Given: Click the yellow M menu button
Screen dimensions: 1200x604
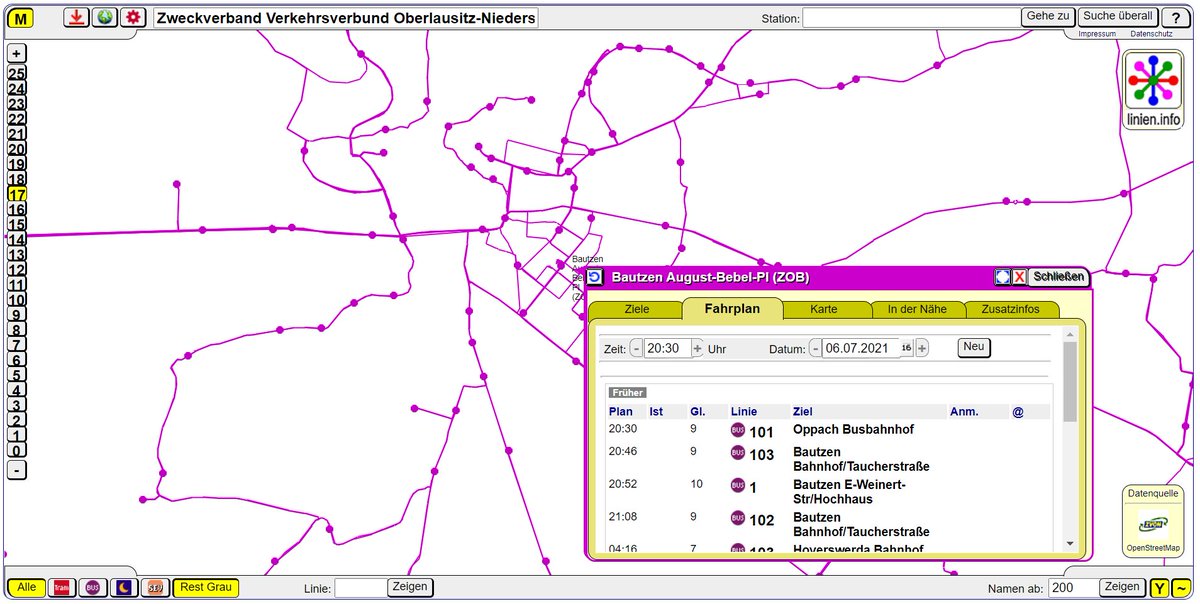Looking at the screenshot, I should [21, 18].
